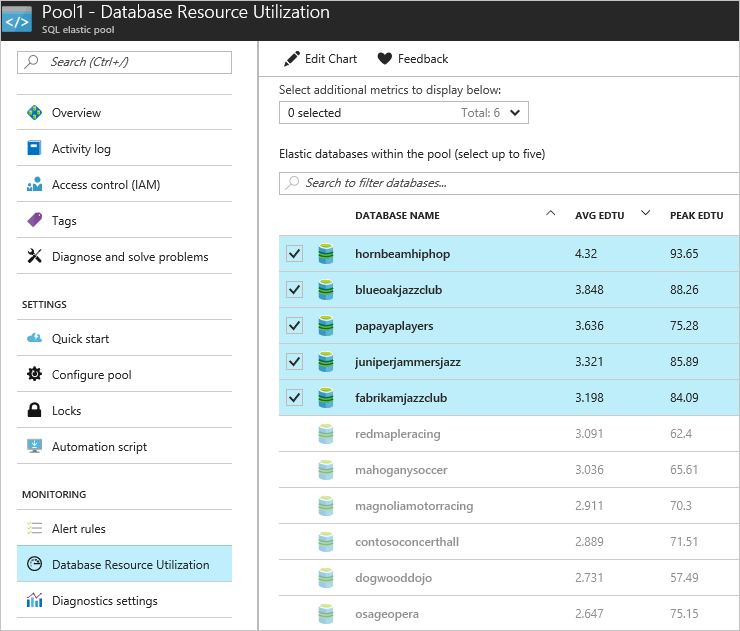Click the Automation script download icon
This screenshot has width=740, height=631.
(34, 446)
